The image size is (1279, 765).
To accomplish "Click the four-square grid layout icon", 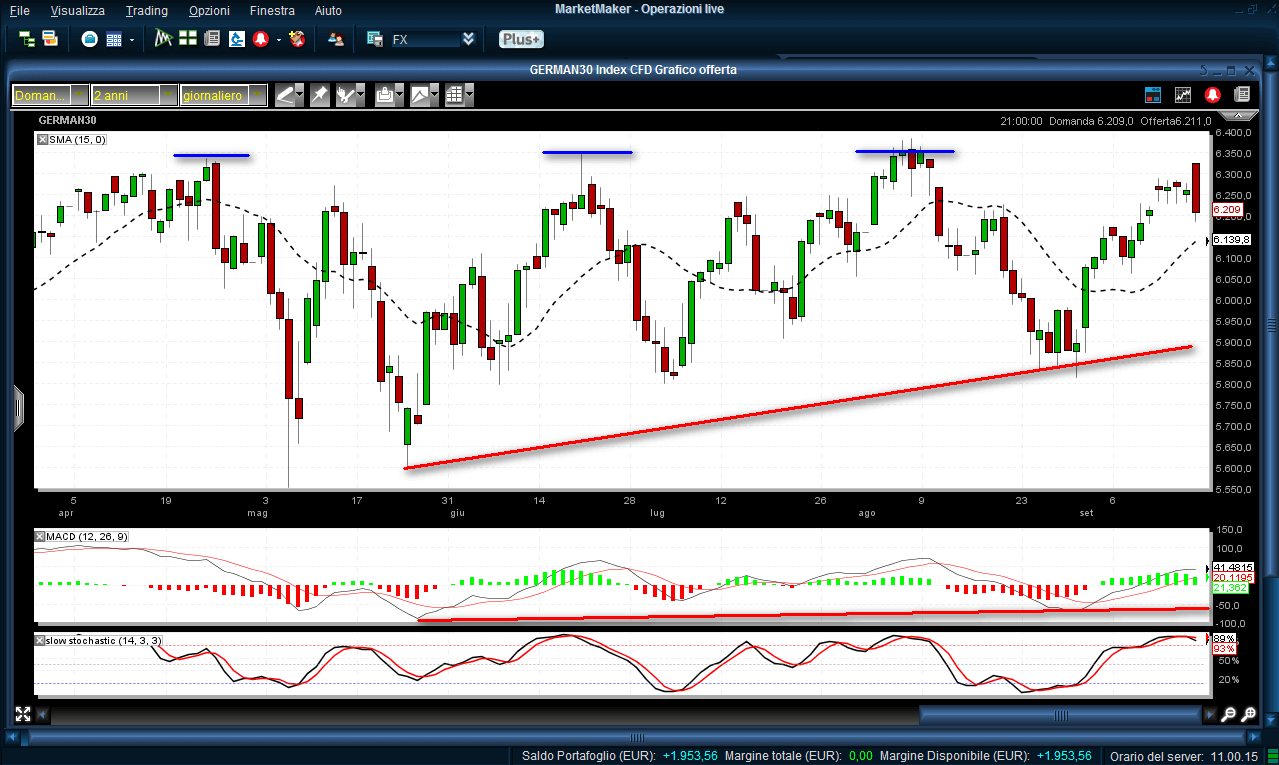I will (187, 39).
